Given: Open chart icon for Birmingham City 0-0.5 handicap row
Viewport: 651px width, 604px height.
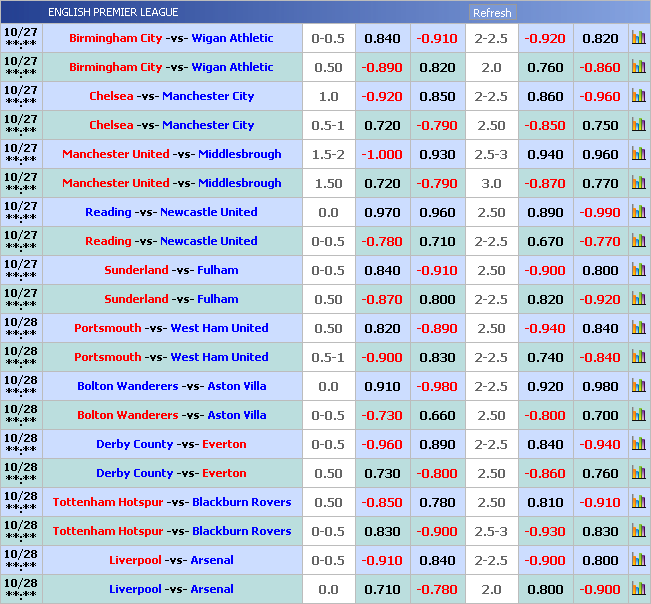Looking at the screenshot, I should pos(638,39).
